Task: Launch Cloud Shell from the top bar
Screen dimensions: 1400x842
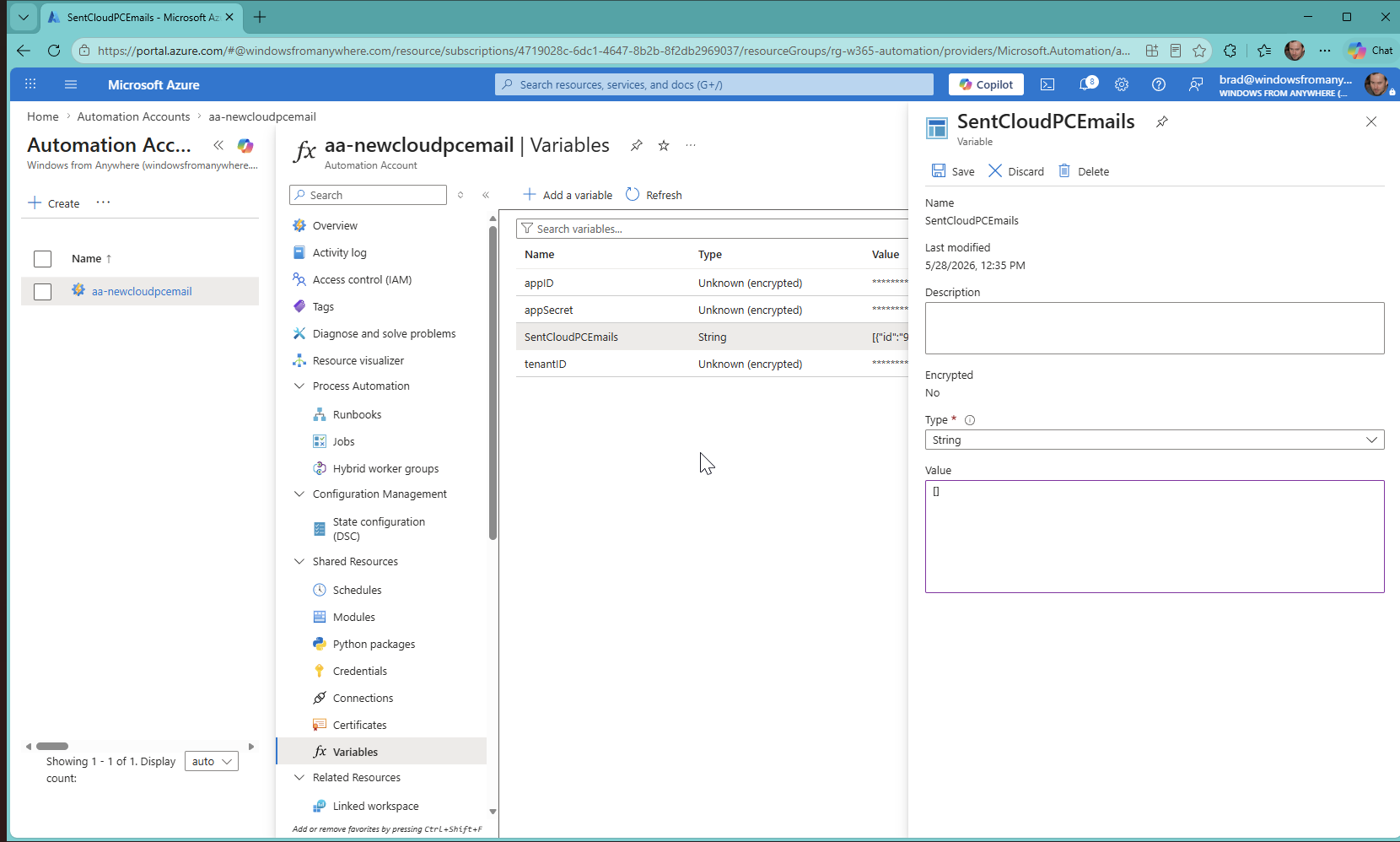Action: point(1047,84)
